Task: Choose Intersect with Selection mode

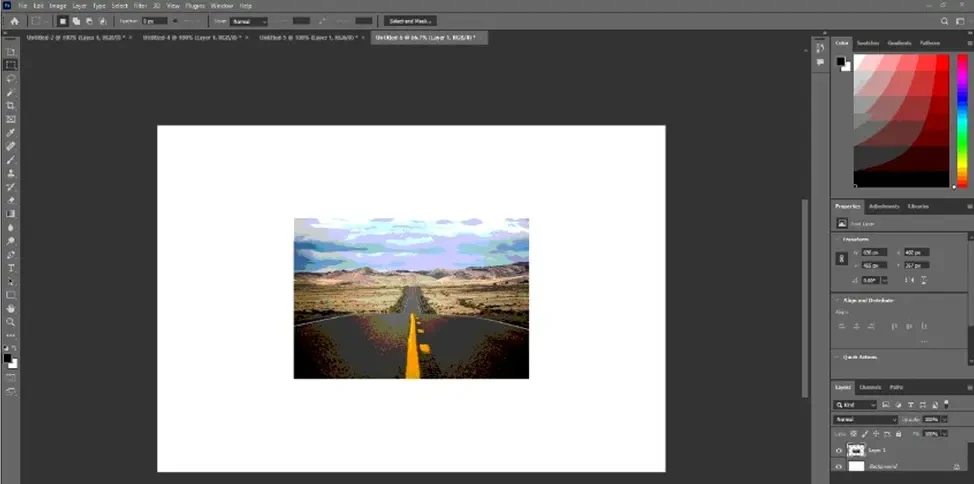Action: click(103, 21)
